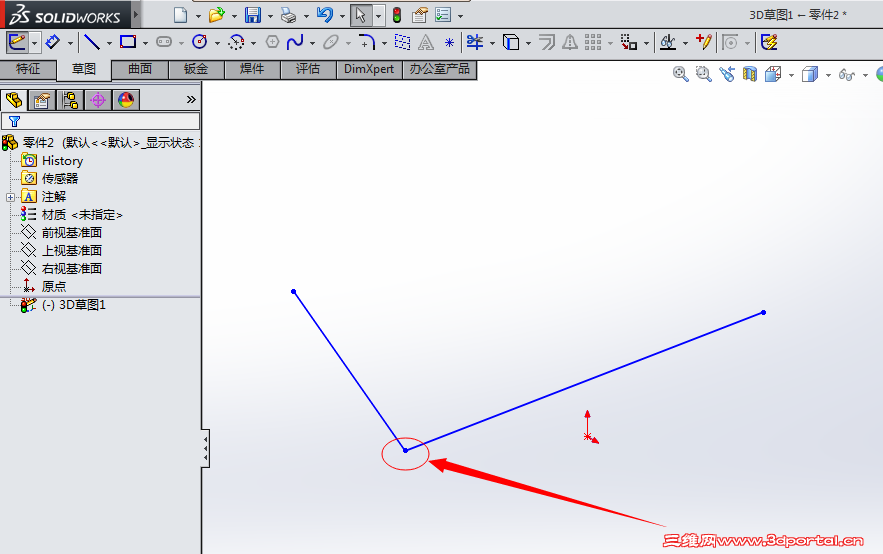The image size is (883, 554).
Task: Select the Line sketch tool
Action: pos(92,42)
